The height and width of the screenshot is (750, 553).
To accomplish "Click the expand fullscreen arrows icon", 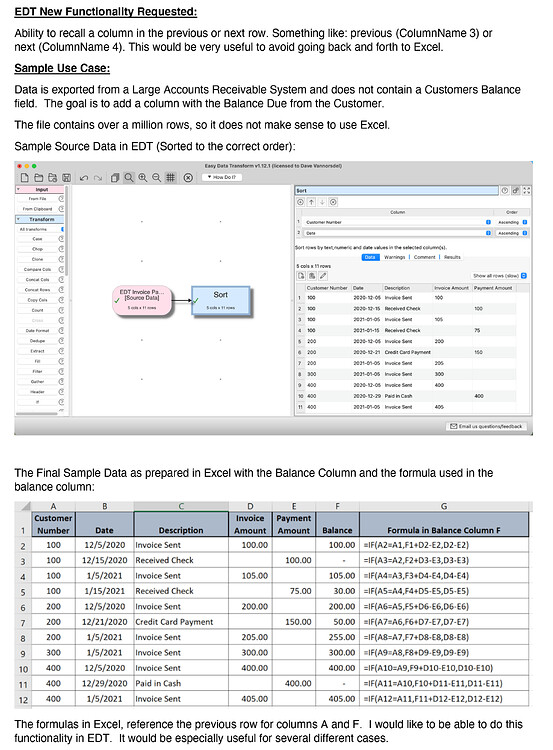I will (x=527, y=190).
